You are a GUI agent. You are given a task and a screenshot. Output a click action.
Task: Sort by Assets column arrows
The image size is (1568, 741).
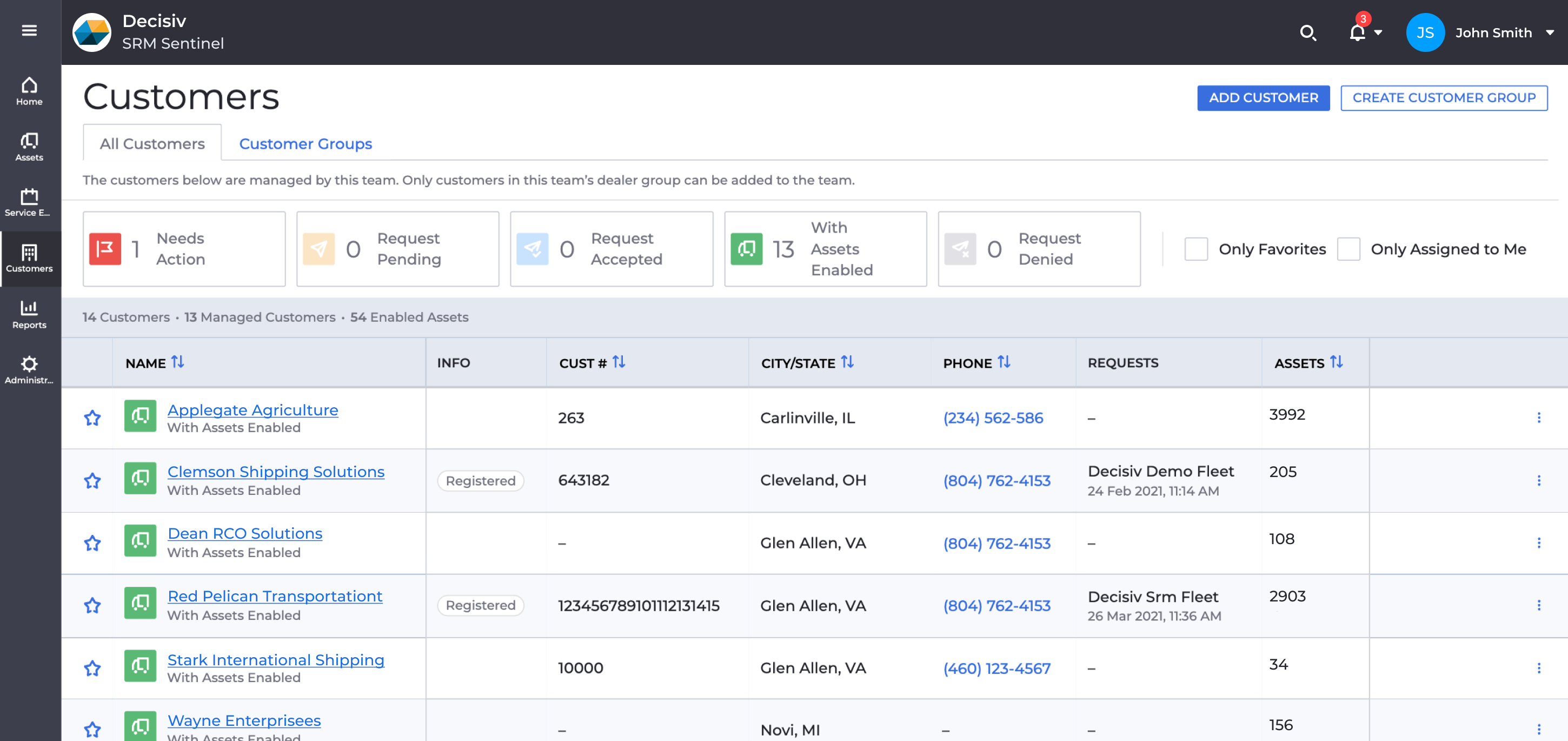pyautogui.click(x=1336, y=362)
